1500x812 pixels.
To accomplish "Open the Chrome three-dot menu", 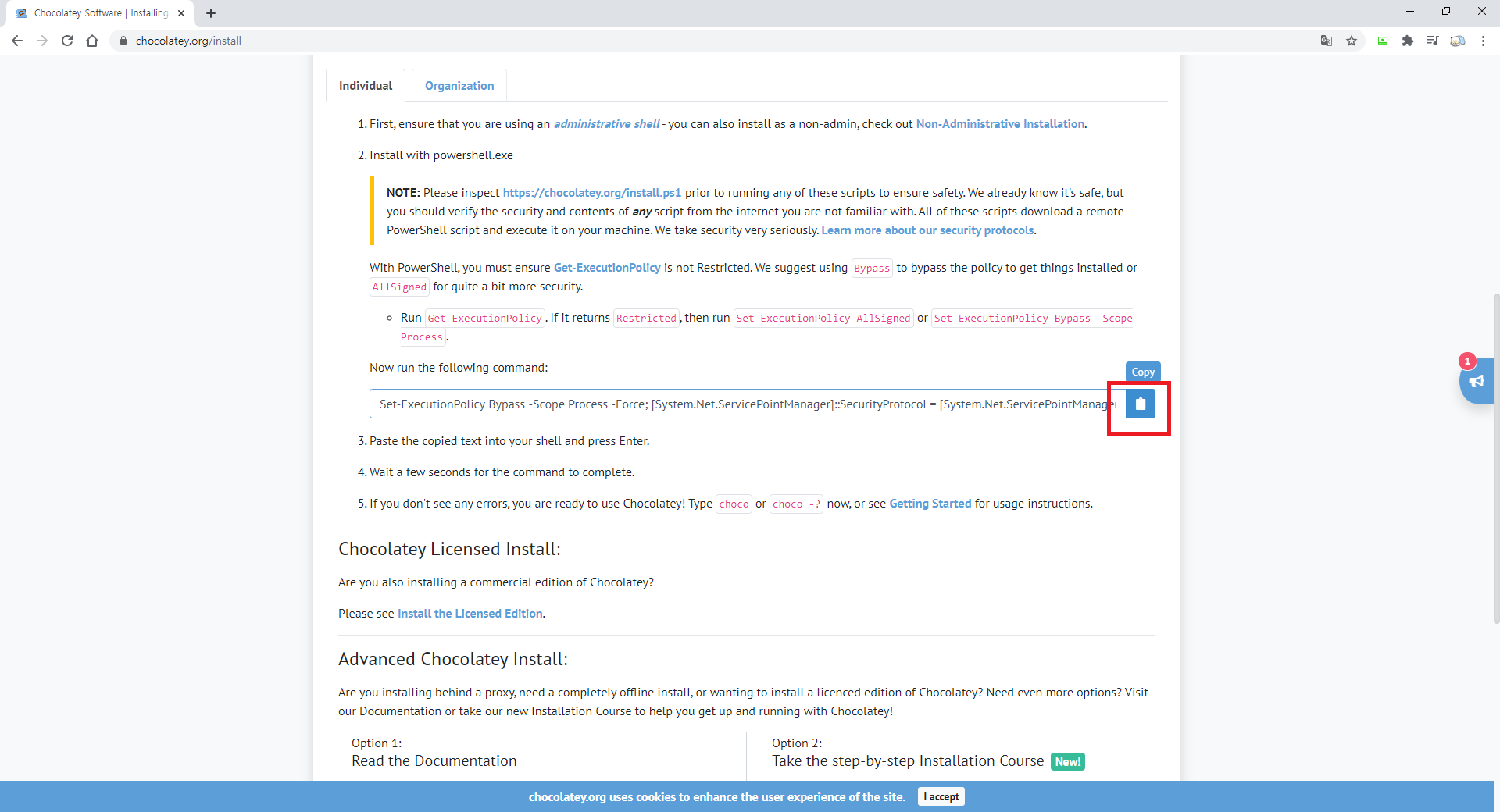I will [x=1483, y=41].
